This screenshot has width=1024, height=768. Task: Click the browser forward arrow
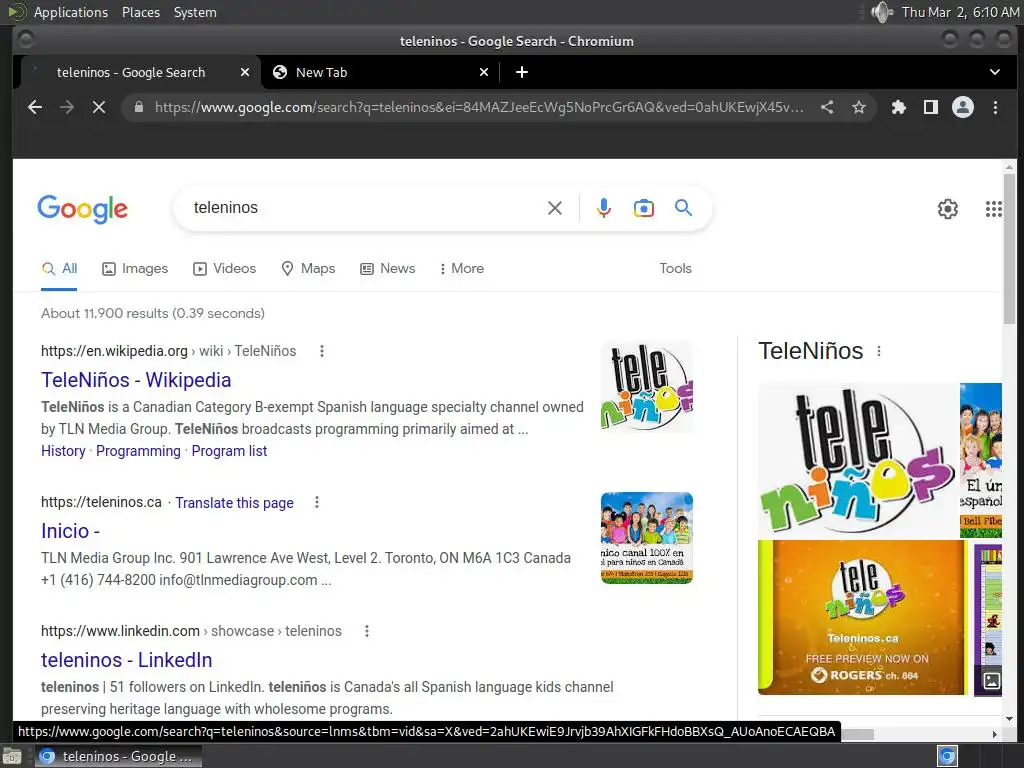pos(67,107)
